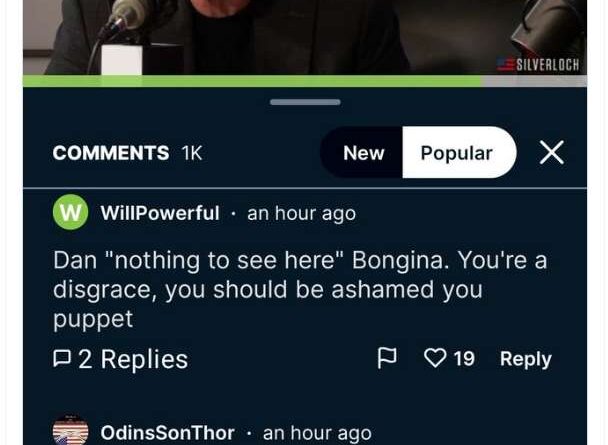Open WillPowerful's green W avatar
Image resolution: width=608 pixels, height=445 pixels.
point(71,212)
